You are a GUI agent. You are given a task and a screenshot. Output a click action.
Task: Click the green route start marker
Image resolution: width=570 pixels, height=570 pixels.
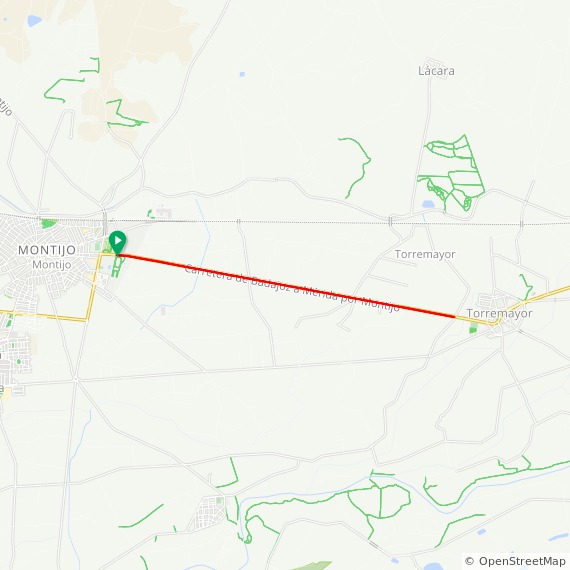pos(117,242)
